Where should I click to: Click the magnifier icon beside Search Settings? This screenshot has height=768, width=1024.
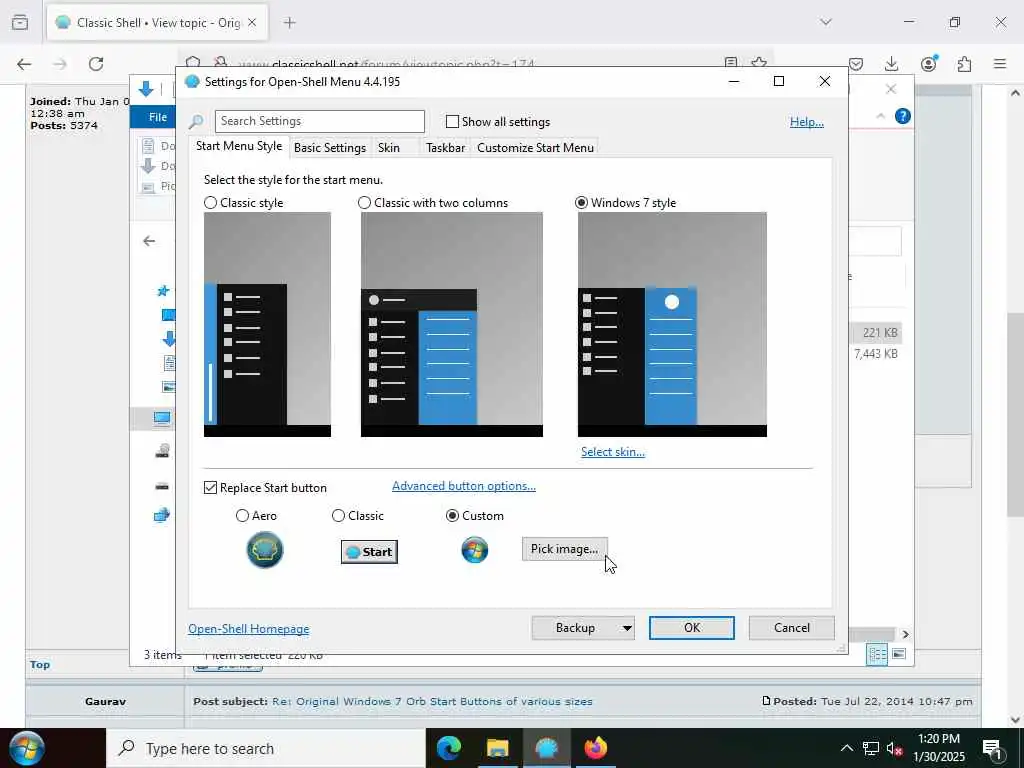click(196, 122)
